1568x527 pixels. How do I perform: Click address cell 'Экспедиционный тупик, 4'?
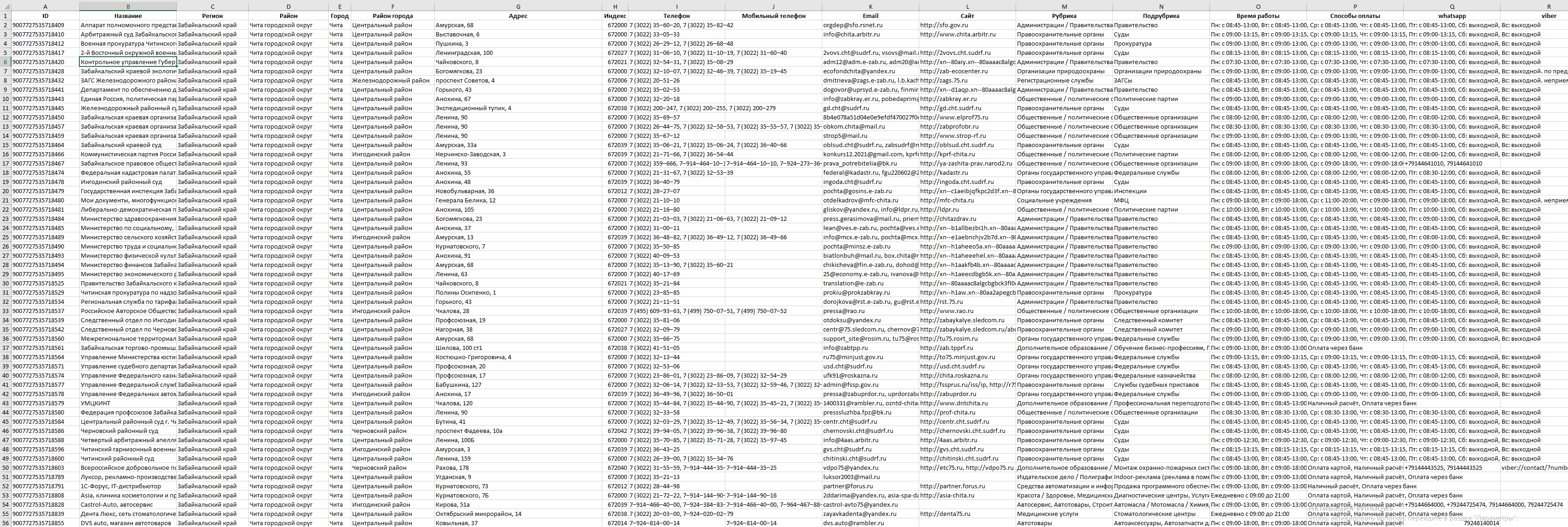pos(518,108)
